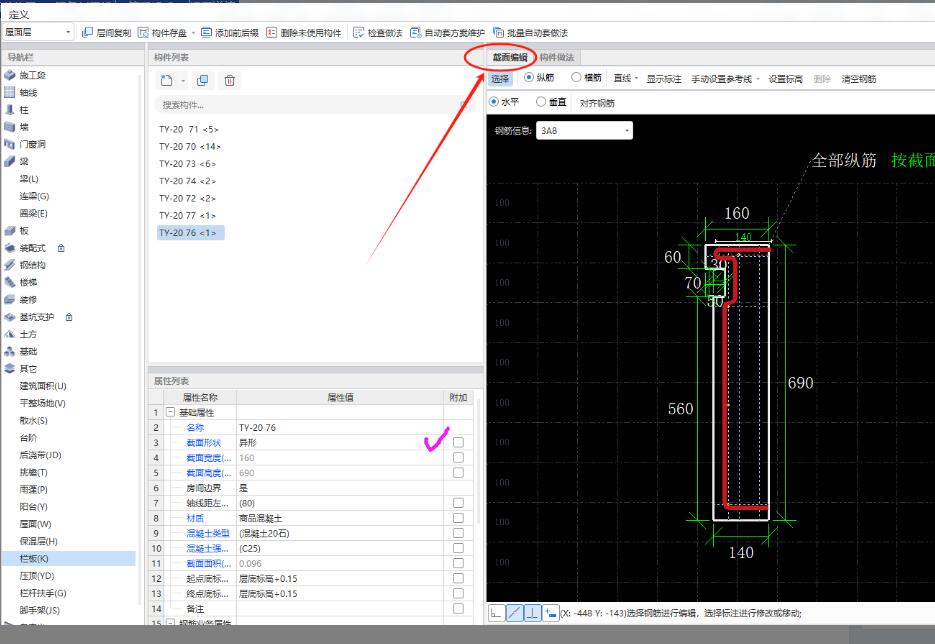Select component TY-20 76 <1> in list
Image resolution: width=935 pixels, height=644 pixels.
click(190, 233)
